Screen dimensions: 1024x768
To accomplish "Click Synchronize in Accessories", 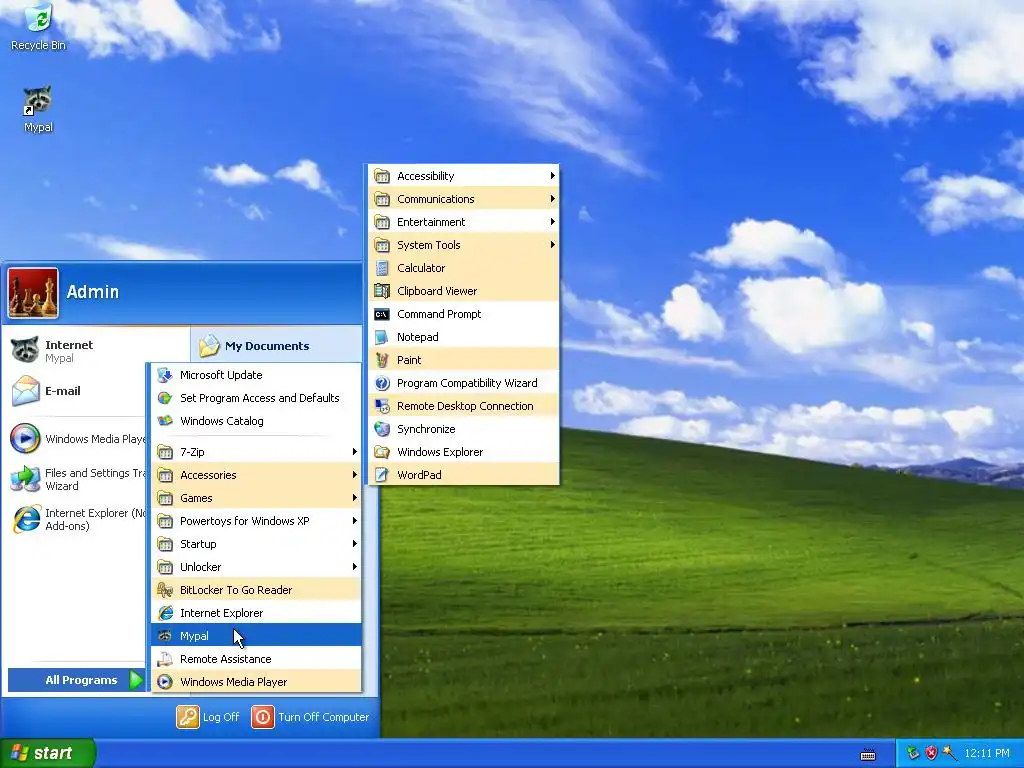I will pos(464,429).
